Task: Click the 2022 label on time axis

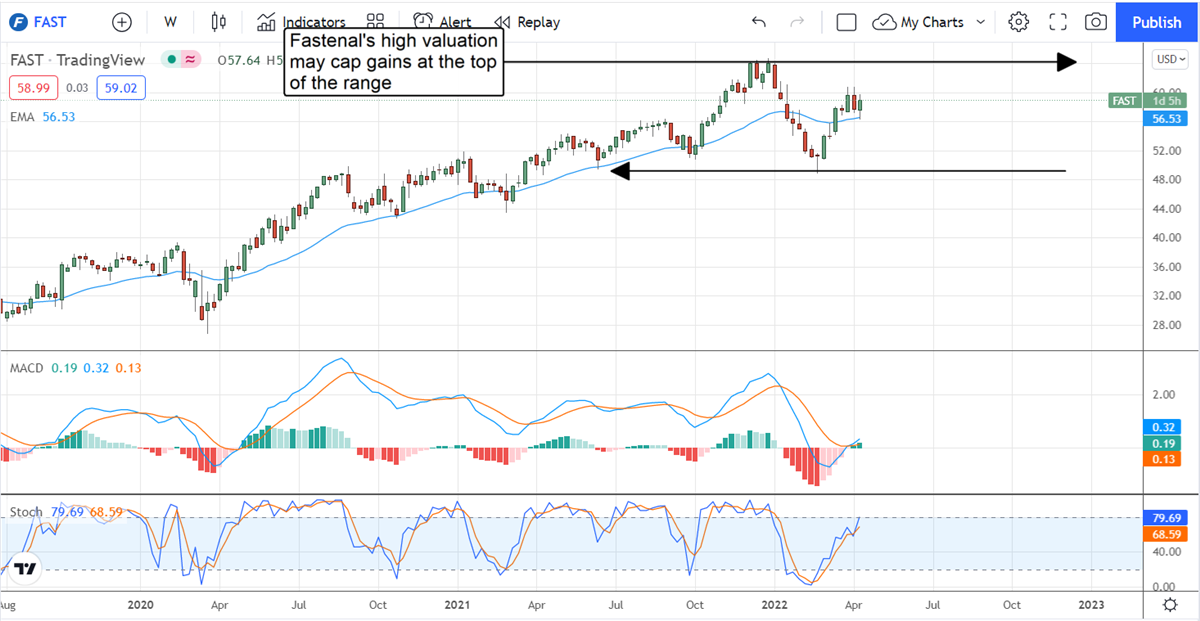Action: pos(775,605)
